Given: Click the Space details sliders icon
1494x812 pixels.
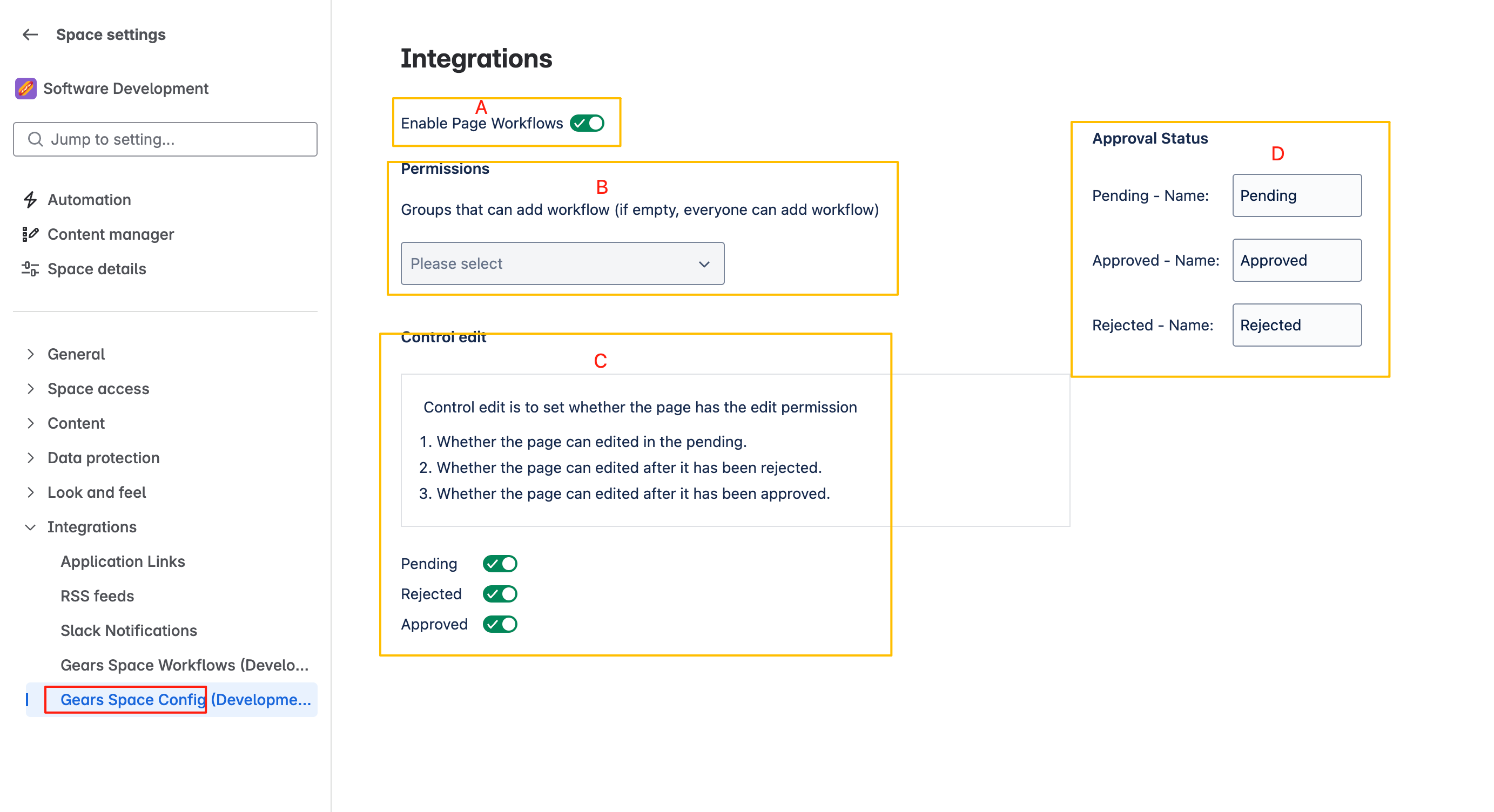Looking at the screenshot, I should [x=30, y=269].
